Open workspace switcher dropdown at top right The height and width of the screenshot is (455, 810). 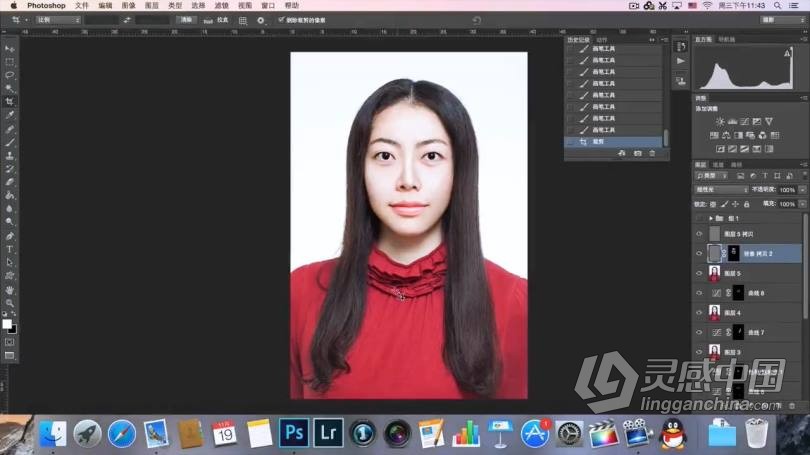[783, 20]
